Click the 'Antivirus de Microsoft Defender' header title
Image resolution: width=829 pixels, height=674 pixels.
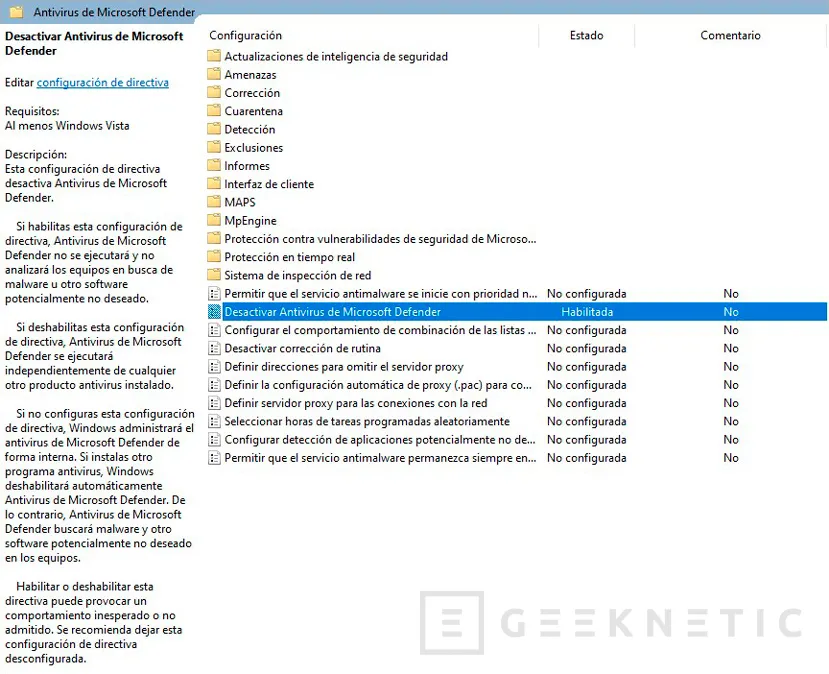114,12
